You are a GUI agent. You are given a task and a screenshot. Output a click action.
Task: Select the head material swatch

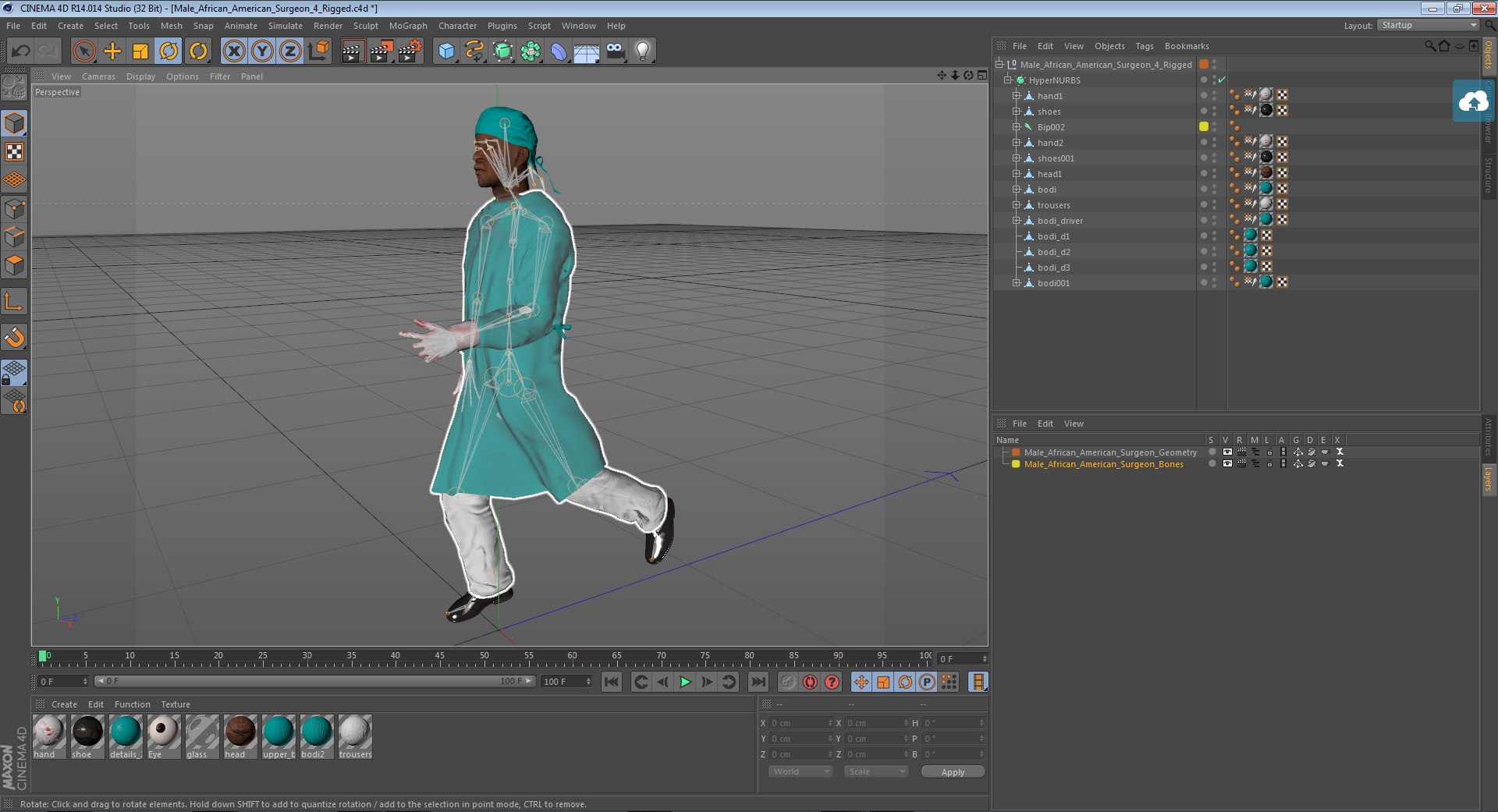coord(240,732)
